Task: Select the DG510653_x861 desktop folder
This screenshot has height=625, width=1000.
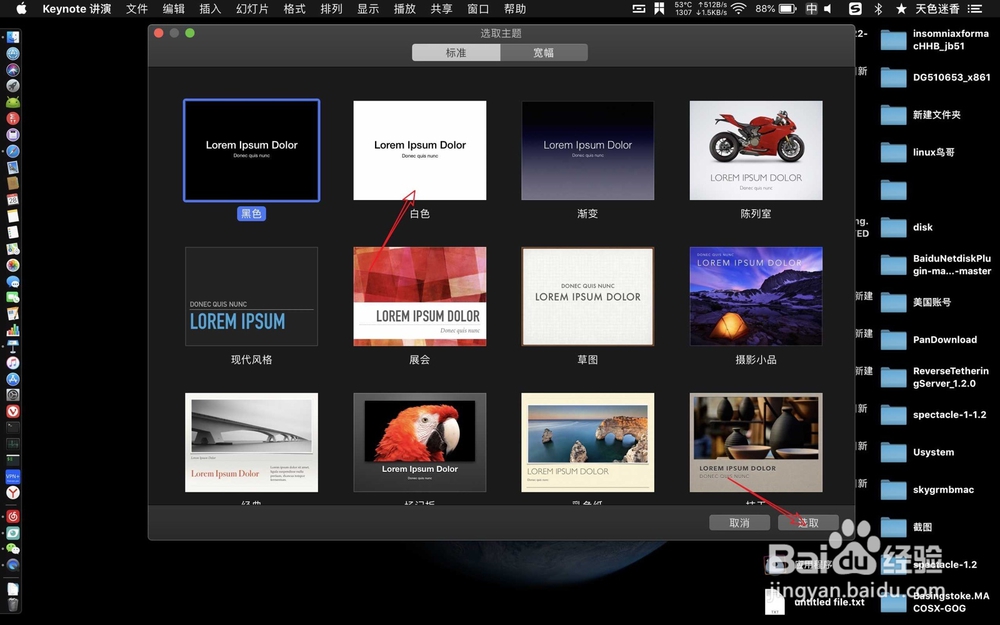Action: [893, 77]
